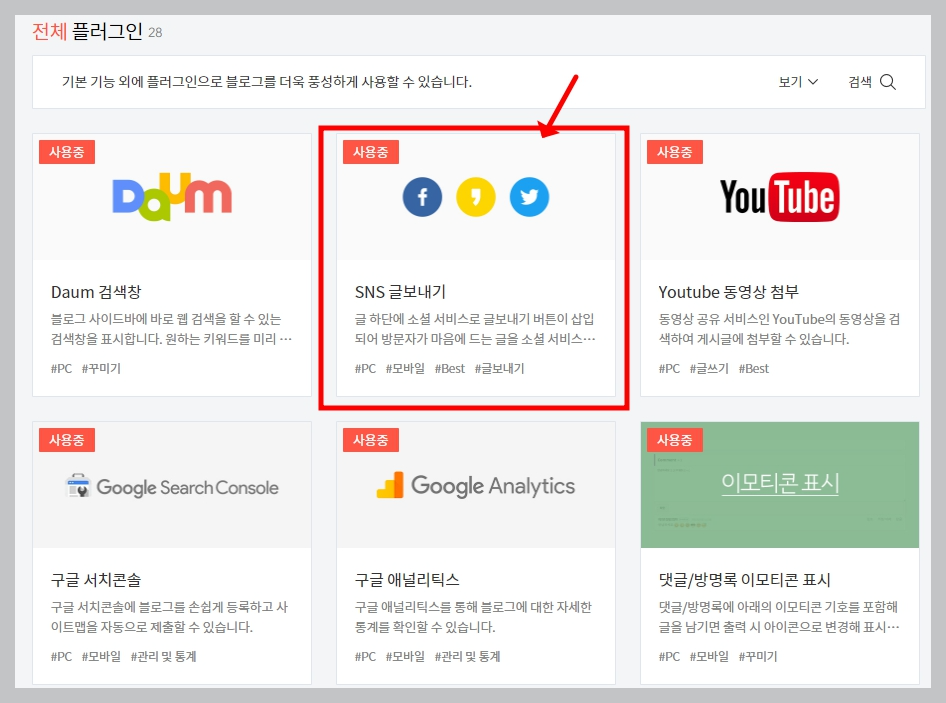The image size is (946, 703).
Task: Click the 구글 서치콘솔 description text
Action: click(170, 617)
